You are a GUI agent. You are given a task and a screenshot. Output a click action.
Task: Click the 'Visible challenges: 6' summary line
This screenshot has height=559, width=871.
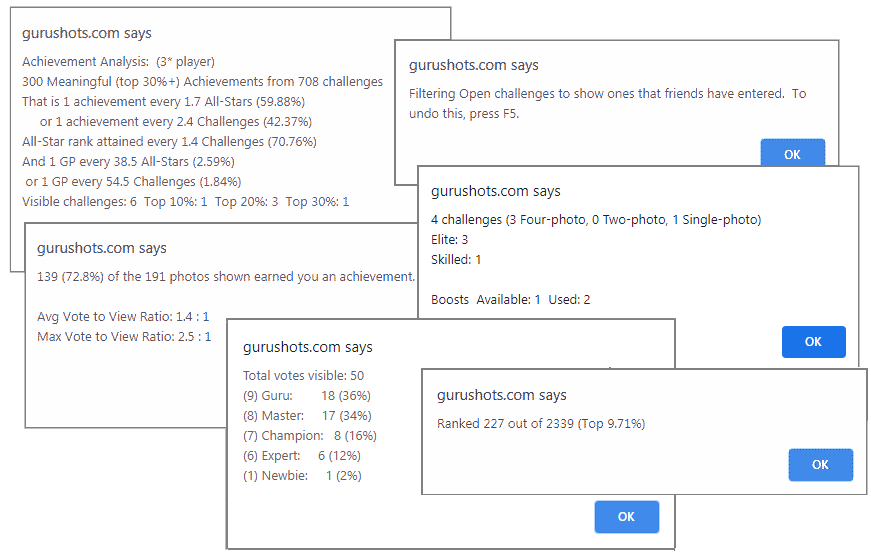click(x=186, y=202)
